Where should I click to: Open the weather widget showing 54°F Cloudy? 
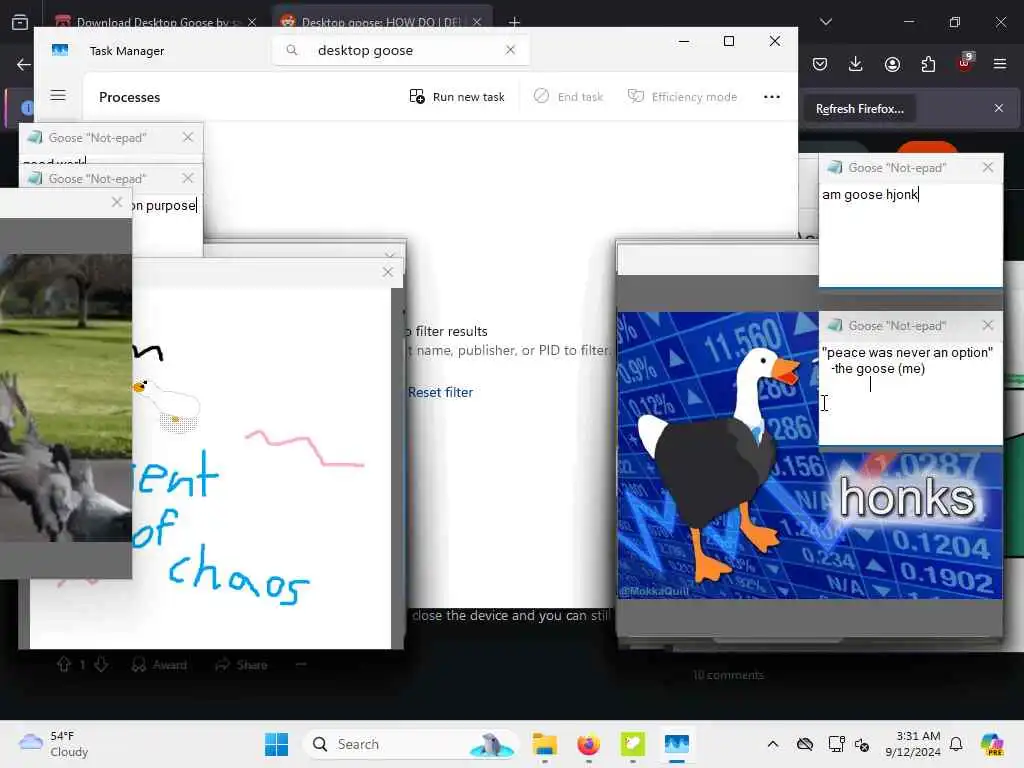(54, 744)
